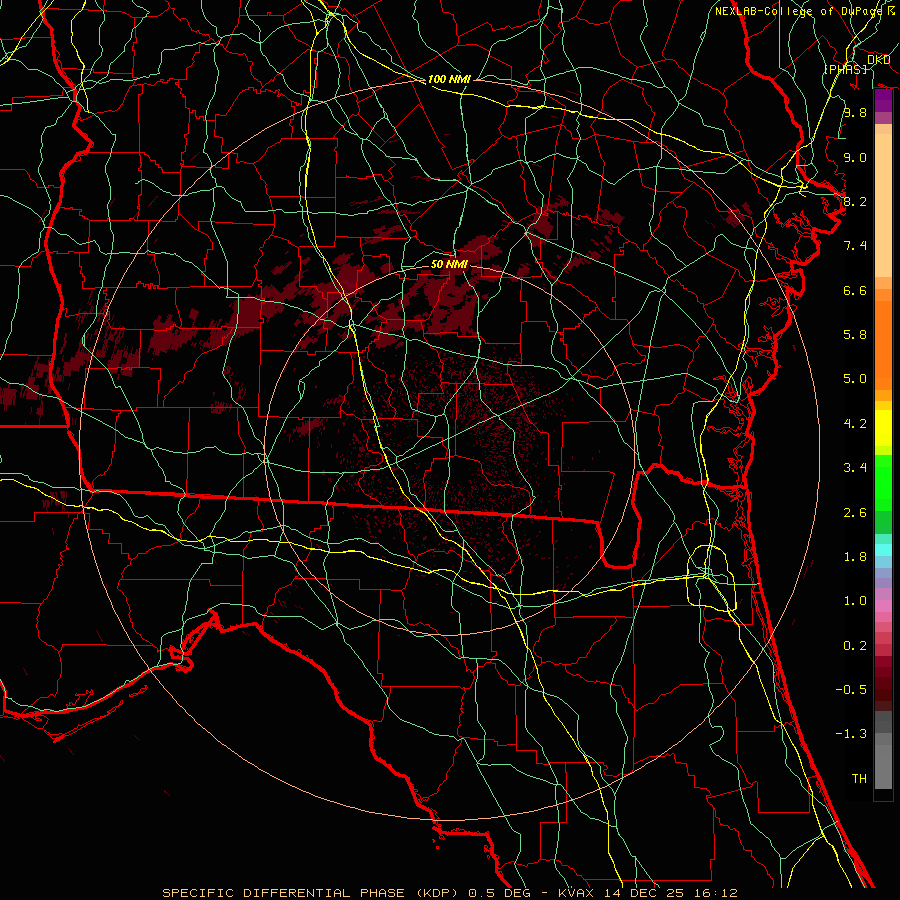This screenshot has width=900, height=900.
Task: Click the TH threshold label on scale
Action: pyautogui.click(x=859, y=779)
